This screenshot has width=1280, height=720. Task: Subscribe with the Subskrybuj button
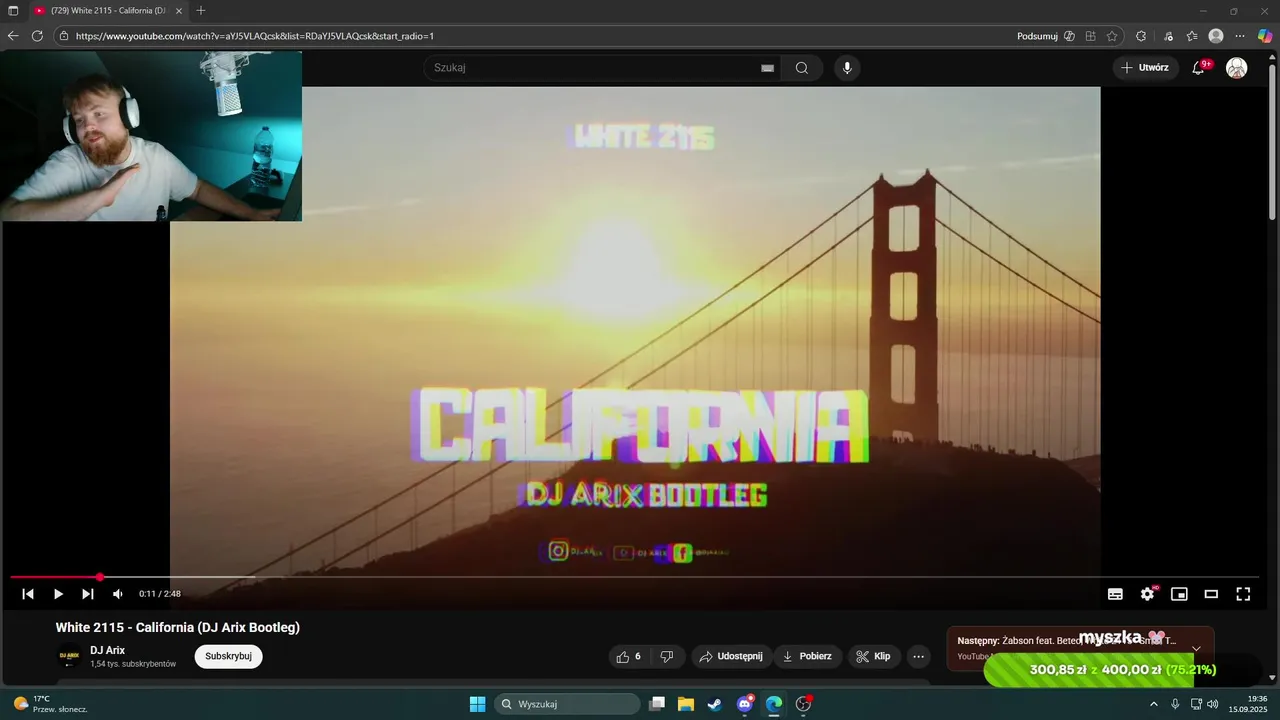pyautogui.click(x=228, y=656)
